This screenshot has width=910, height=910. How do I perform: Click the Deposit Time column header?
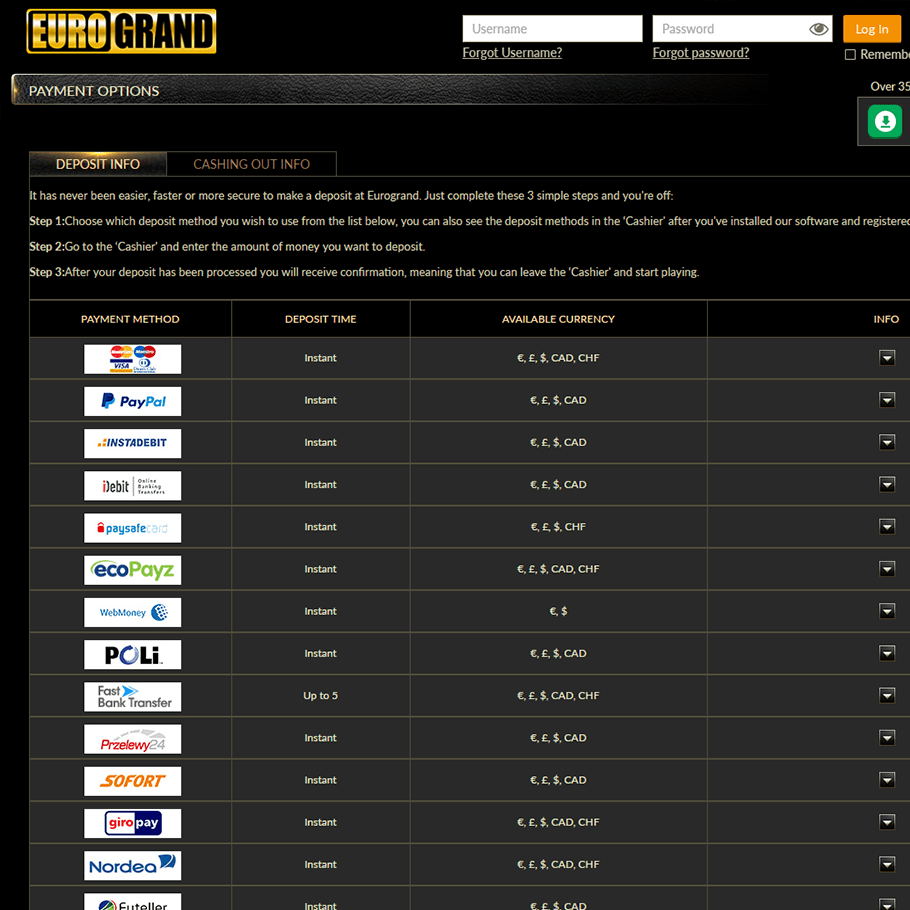pos(320,319)
